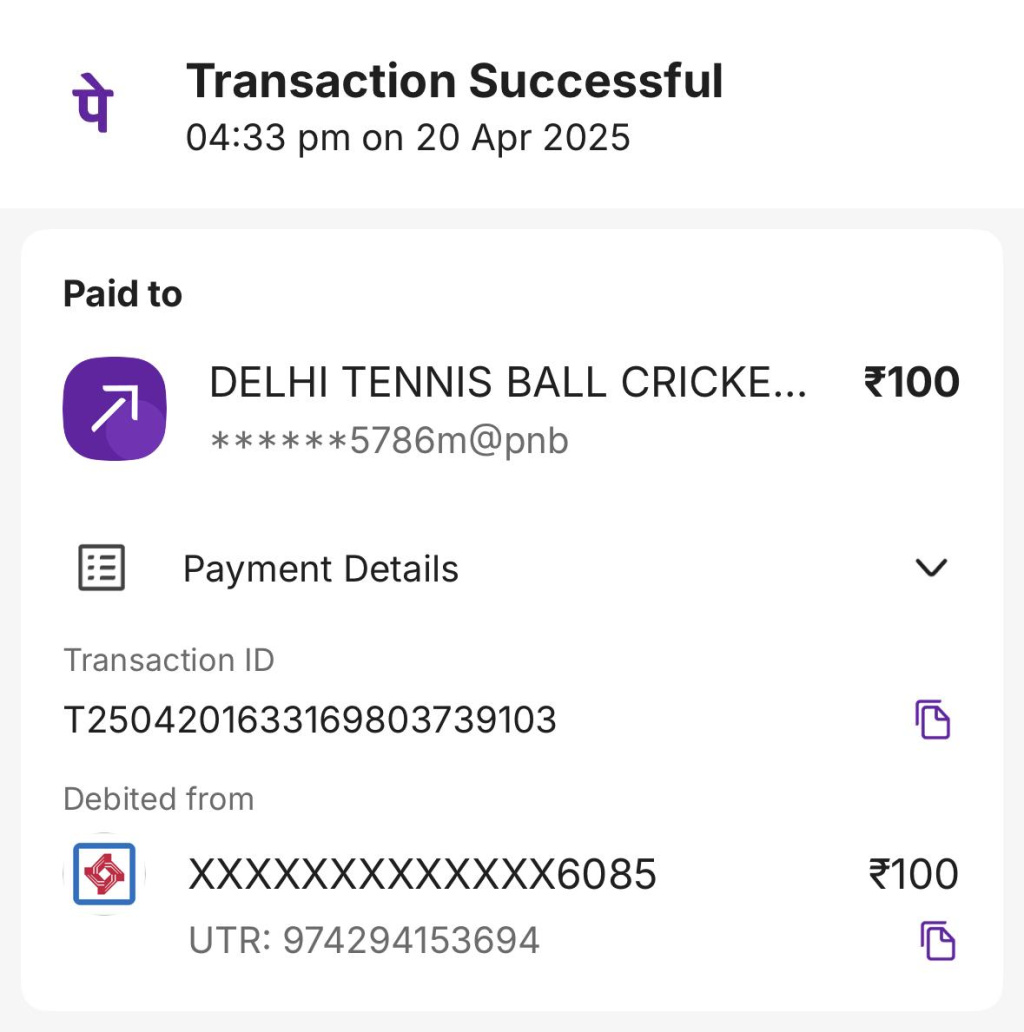Click the ₹100 amount beside the debited account
1024x1032 pixels.
(913, 875)
